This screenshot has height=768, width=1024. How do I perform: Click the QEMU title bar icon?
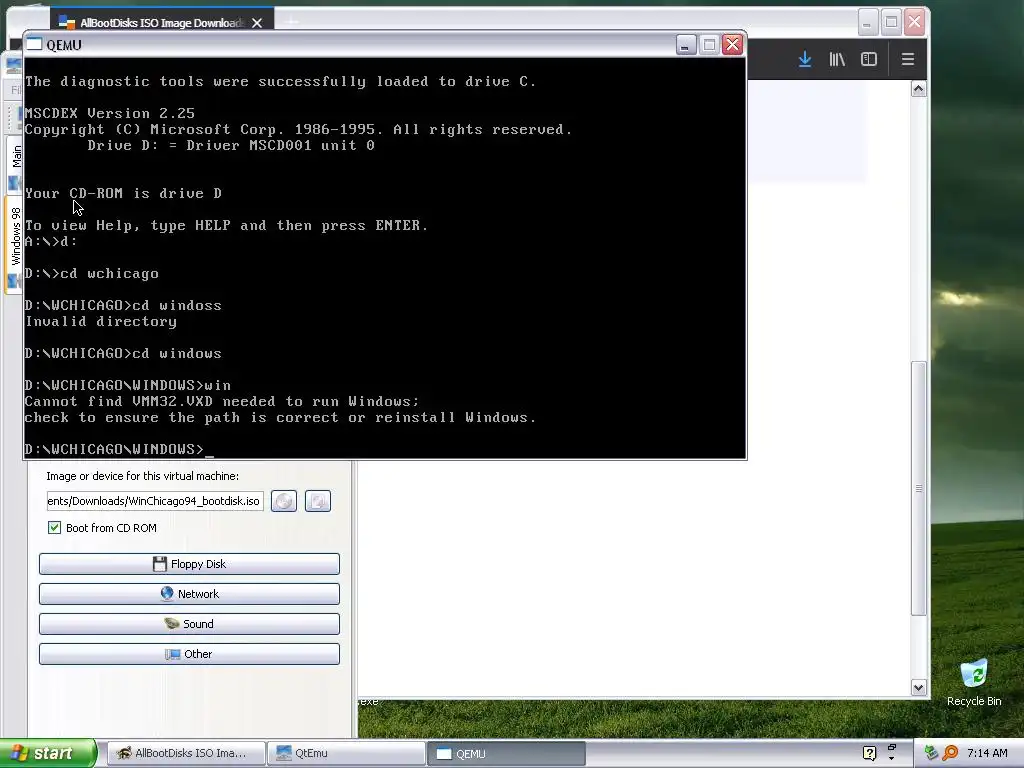click(35, 44)
